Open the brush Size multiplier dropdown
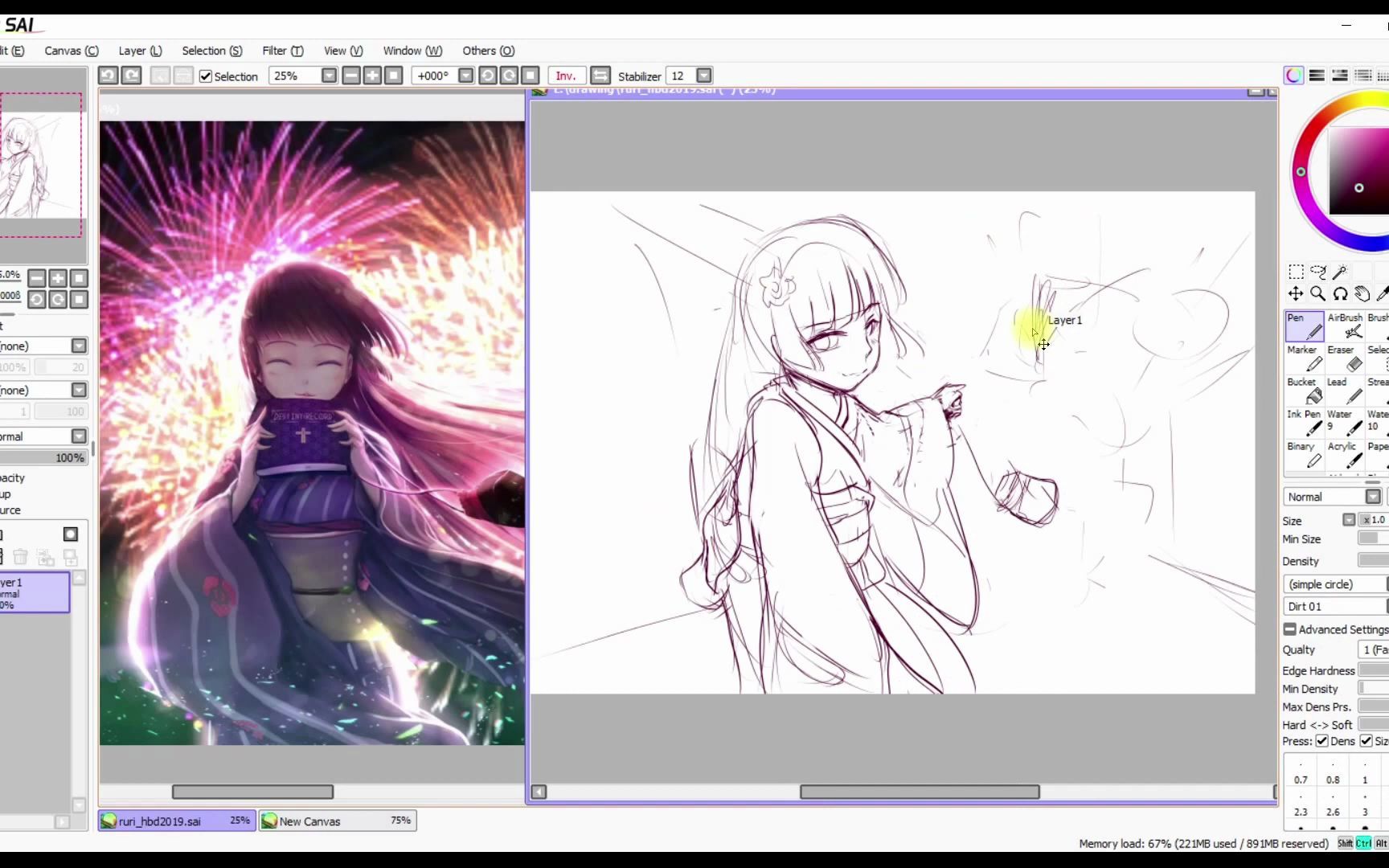 click(1349, 520)
